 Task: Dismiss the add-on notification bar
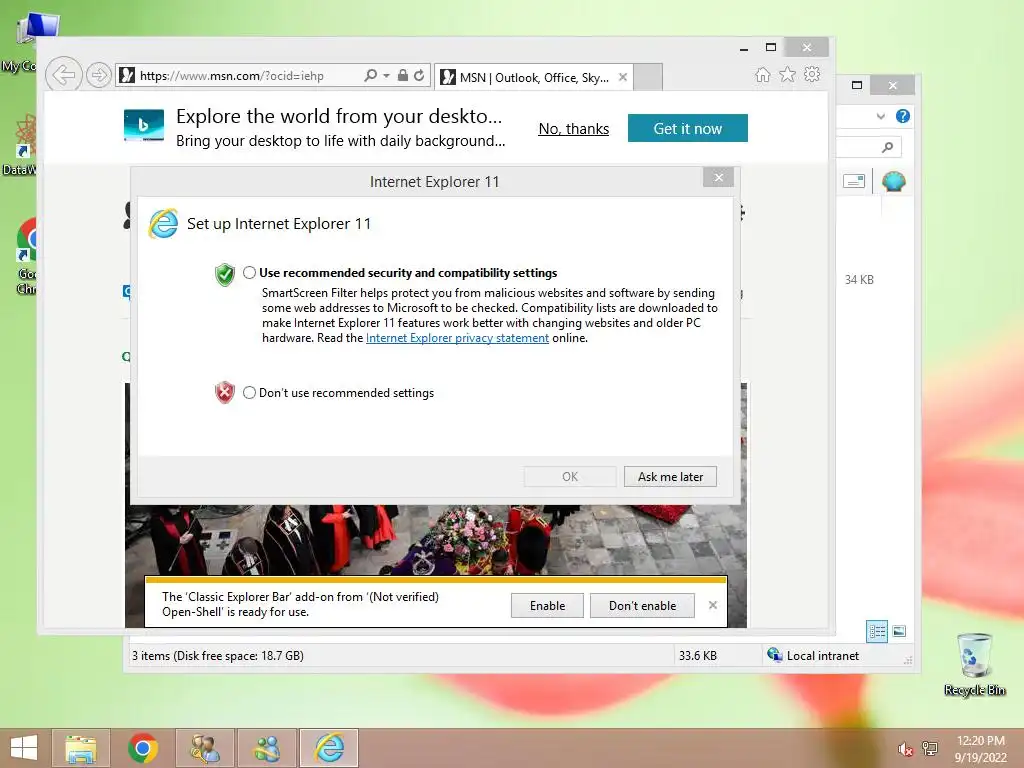pos(712,605)
